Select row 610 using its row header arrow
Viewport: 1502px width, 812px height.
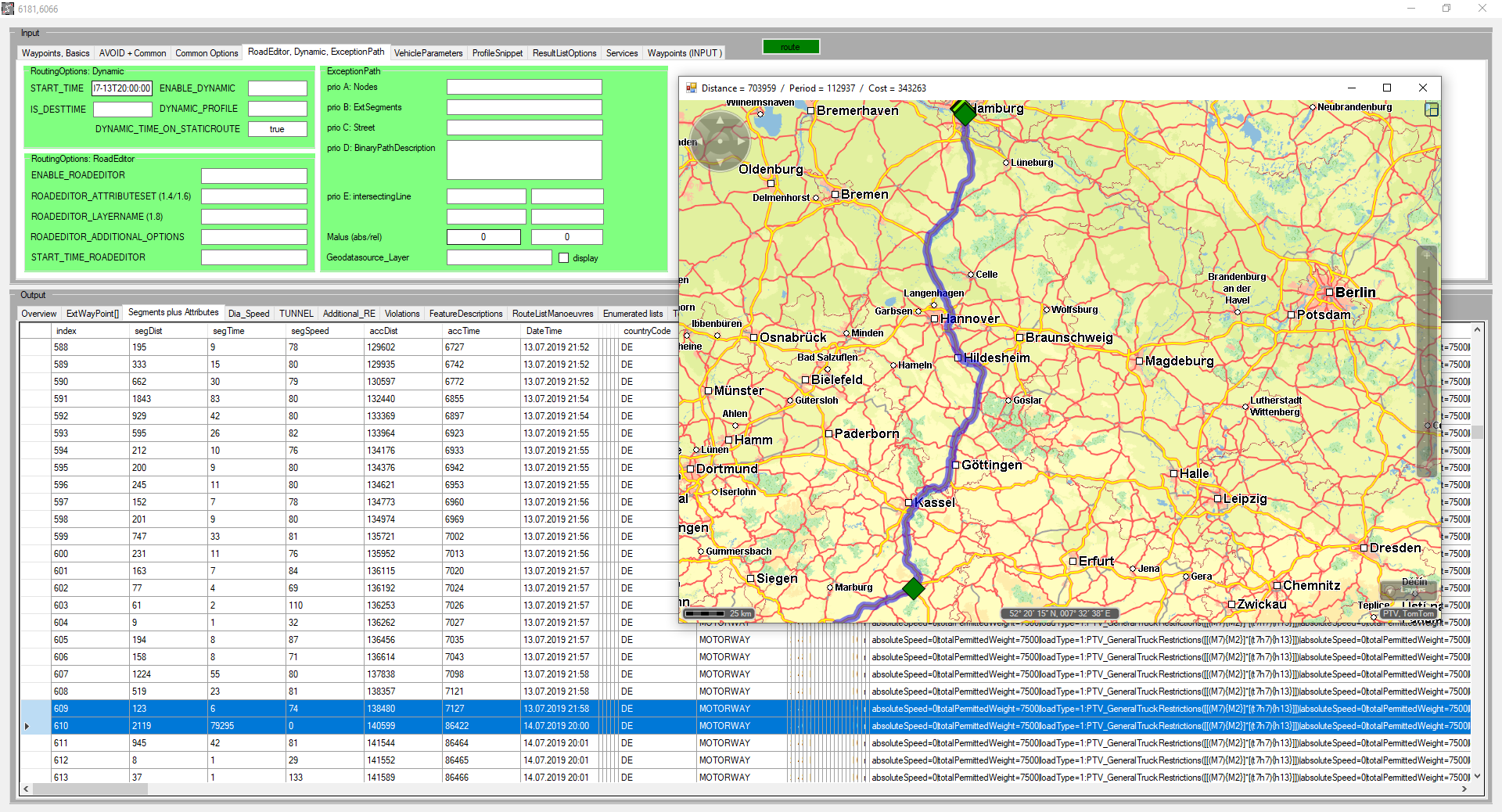tap(27, 726)
